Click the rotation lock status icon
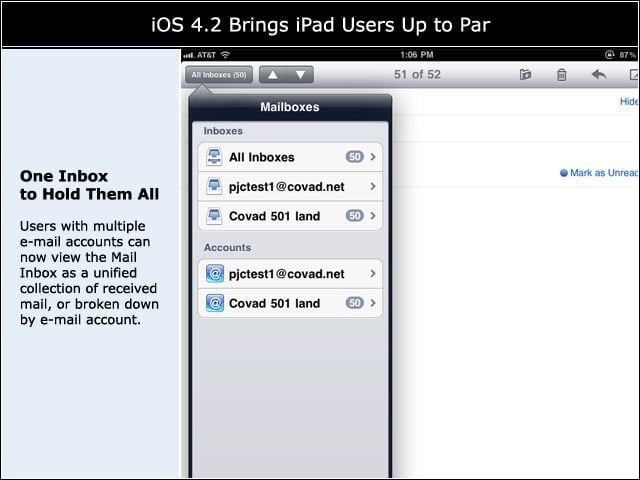 coord(609,55)
